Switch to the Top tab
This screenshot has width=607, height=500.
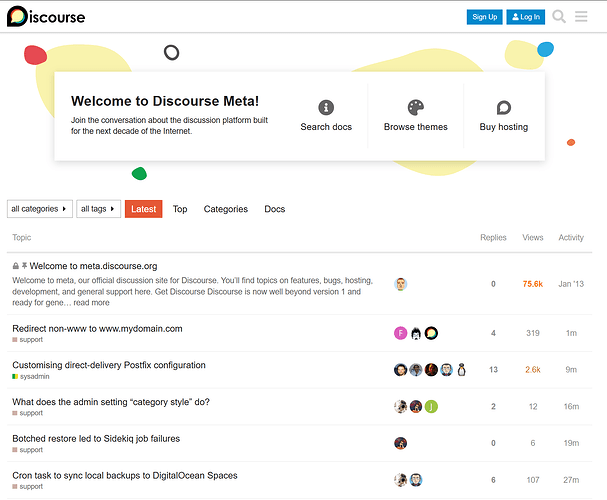pyautogui.click(x=180, y=209)
